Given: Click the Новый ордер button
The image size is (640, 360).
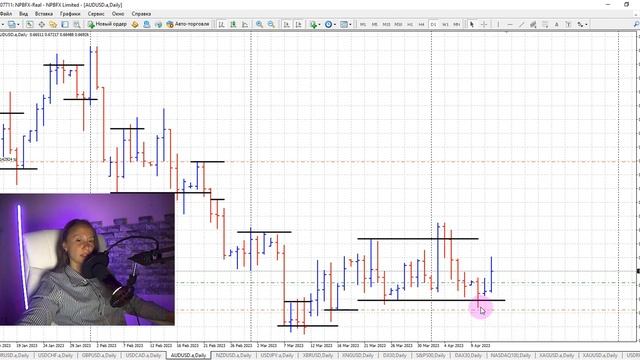Looking at the screenshot, I should 107,24.
